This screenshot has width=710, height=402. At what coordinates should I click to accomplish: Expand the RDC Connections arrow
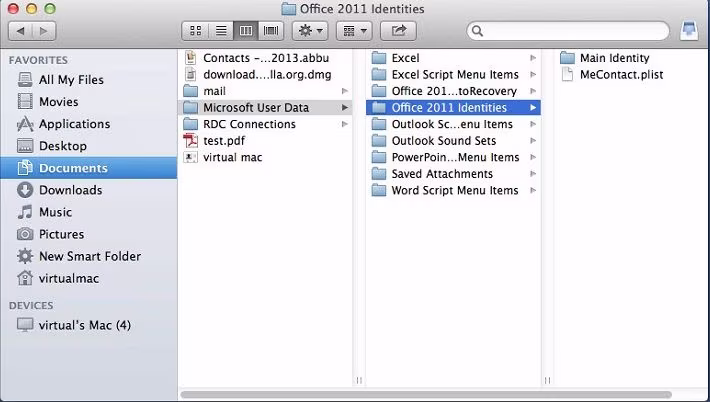345,124
